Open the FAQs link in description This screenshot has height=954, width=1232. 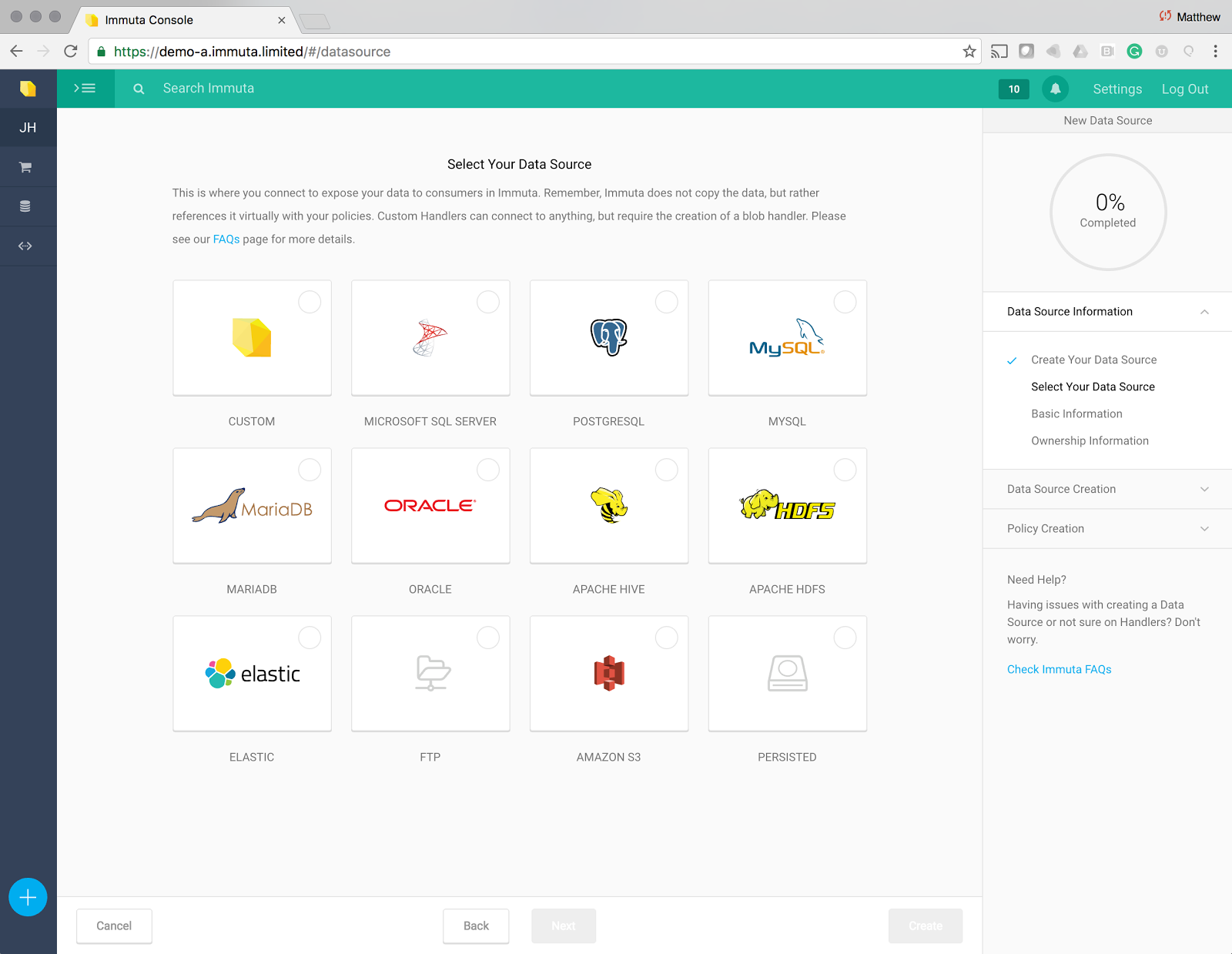[226, 239]
